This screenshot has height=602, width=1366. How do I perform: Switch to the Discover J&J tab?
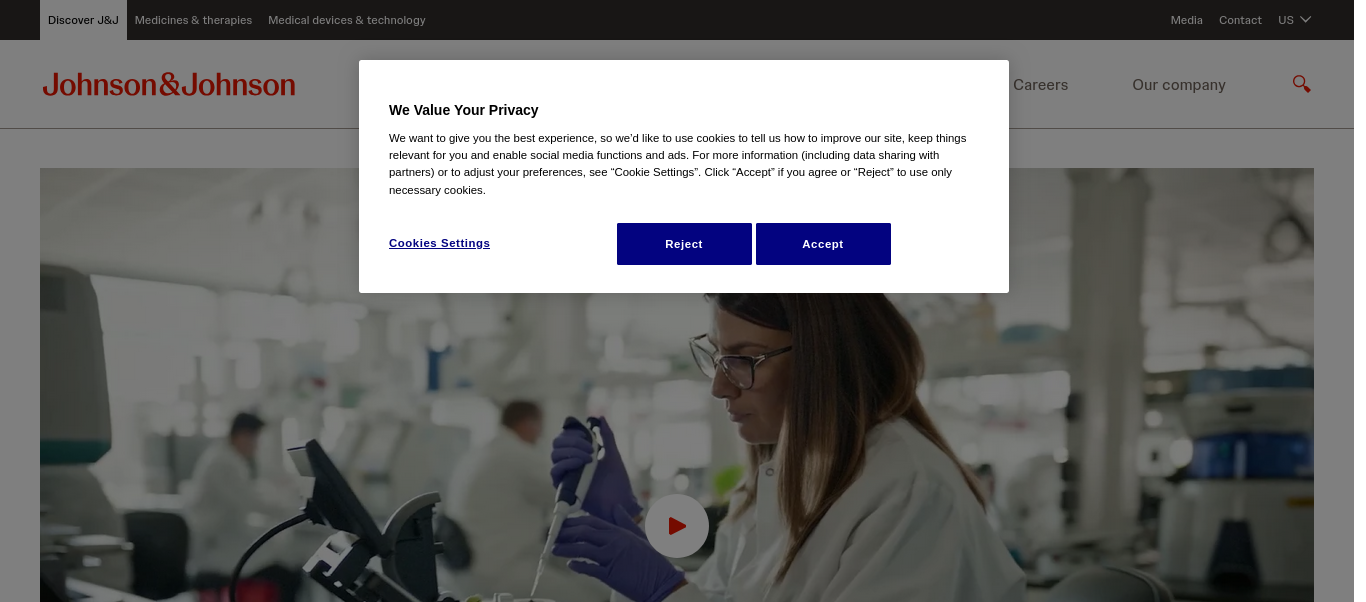pos(83,20)
